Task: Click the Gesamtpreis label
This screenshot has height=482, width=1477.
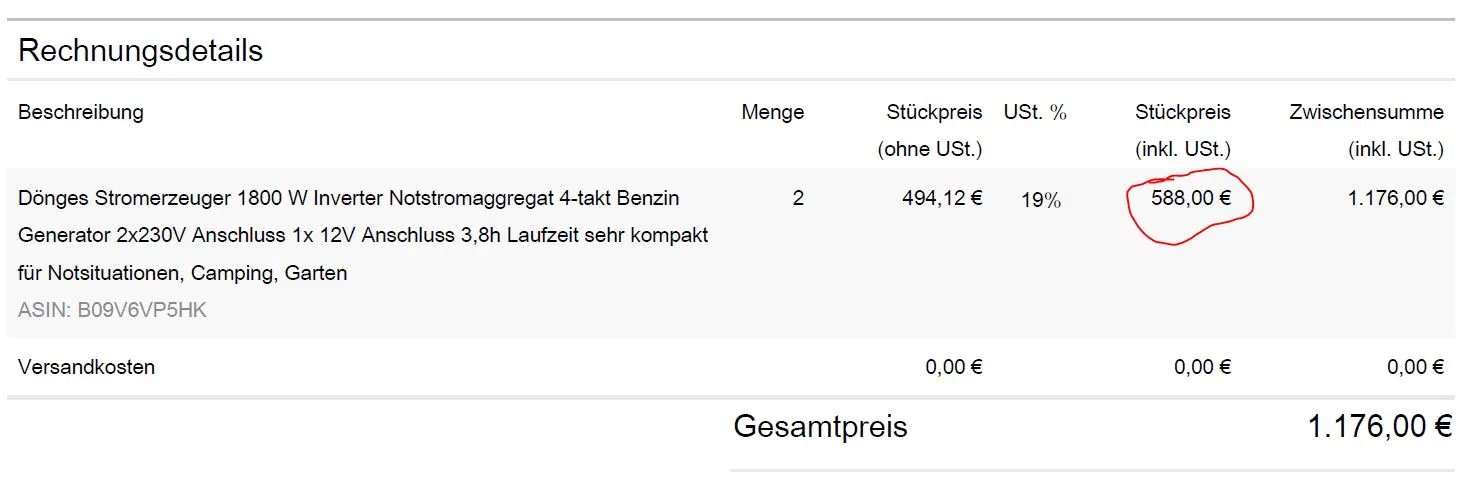Action: [x=820, y=427]
